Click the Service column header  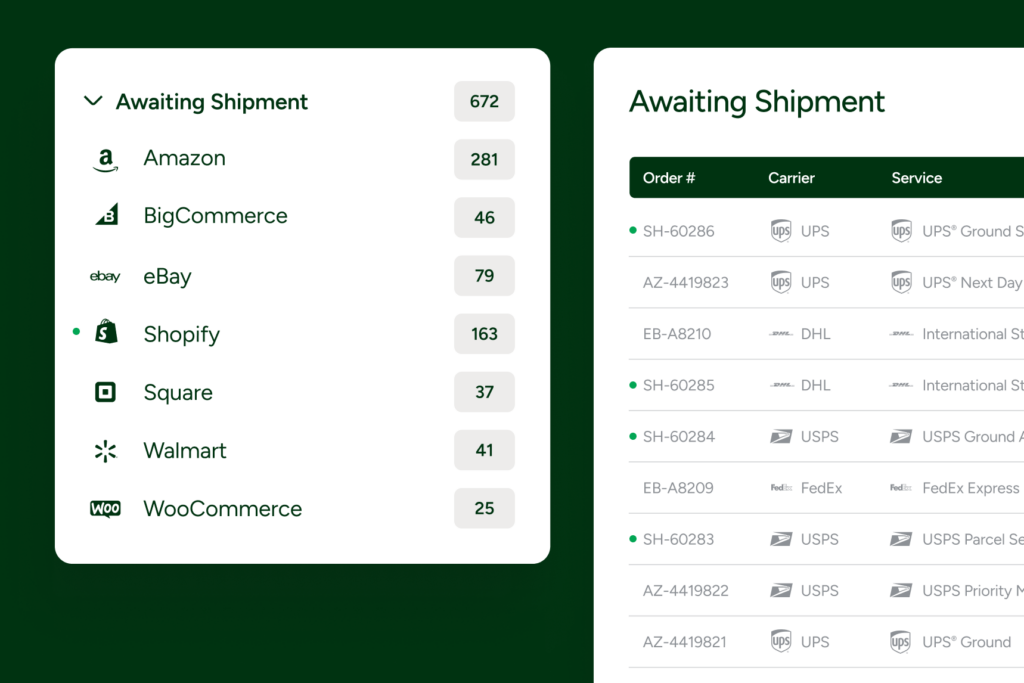coord(916,178)
